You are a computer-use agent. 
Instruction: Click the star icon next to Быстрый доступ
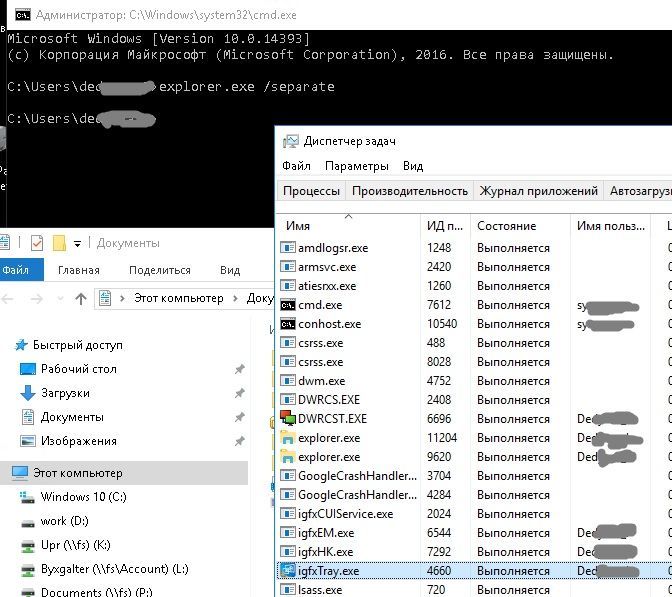(x=21, y=345)
